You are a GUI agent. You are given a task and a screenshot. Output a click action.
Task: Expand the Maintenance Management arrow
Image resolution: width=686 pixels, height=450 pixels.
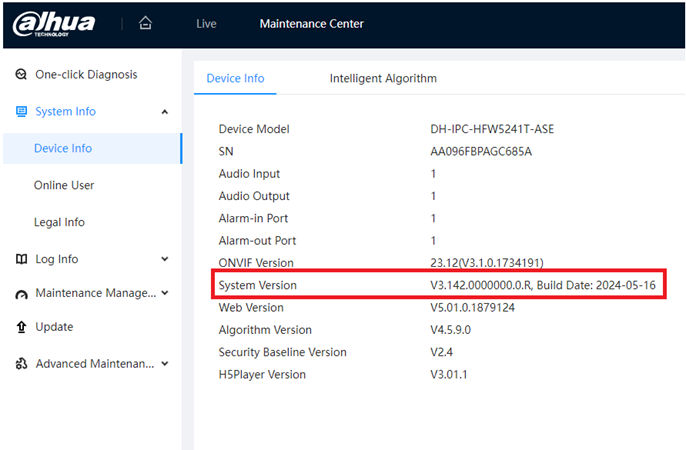[x=164, y=293]
